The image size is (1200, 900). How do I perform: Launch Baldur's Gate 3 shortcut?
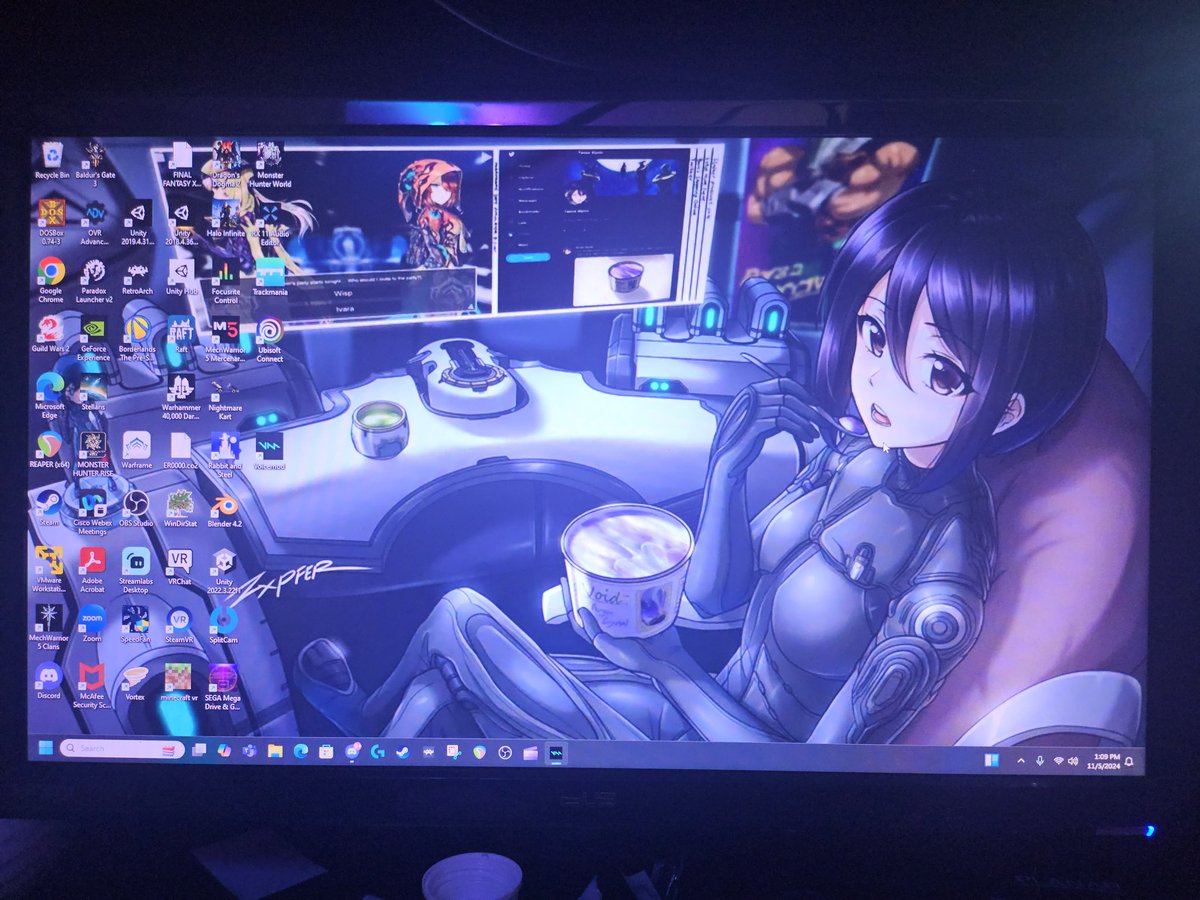[x=96, y=163]
